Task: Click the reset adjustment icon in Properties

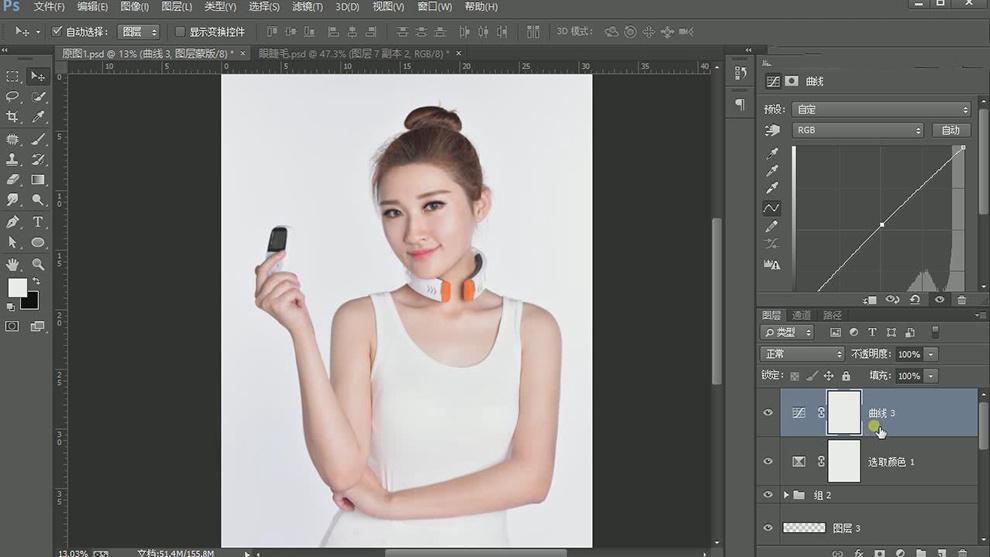Action: click(915, 299)
